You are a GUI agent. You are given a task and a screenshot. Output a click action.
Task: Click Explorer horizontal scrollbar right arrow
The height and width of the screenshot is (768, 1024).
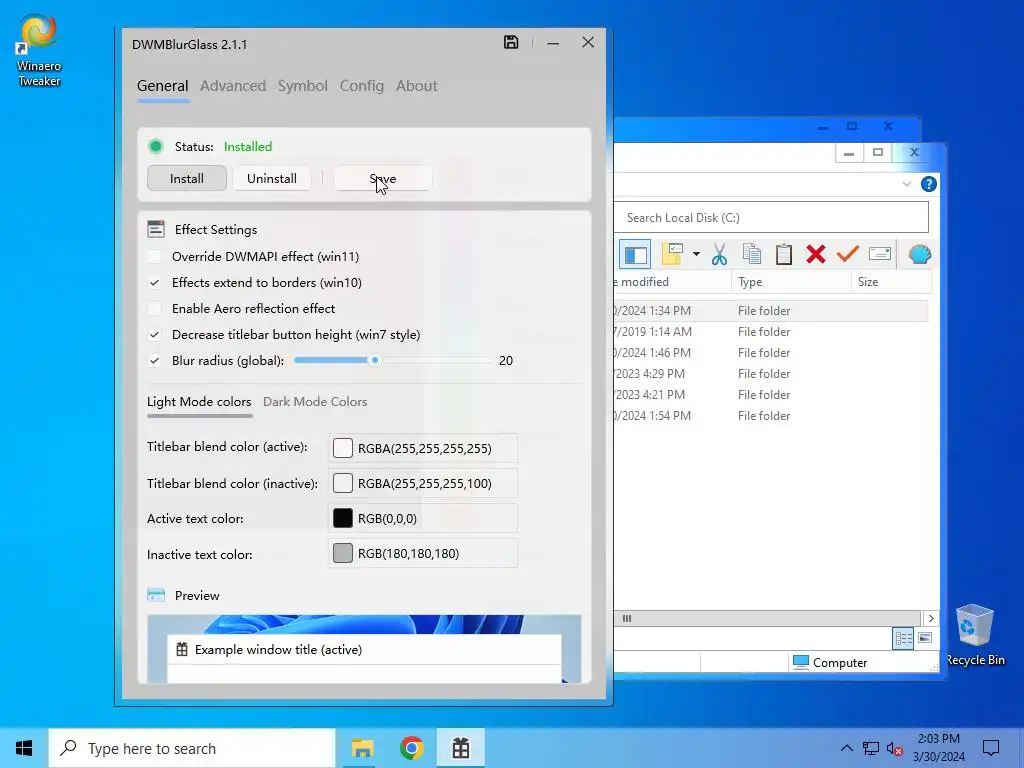coord(931,618)
